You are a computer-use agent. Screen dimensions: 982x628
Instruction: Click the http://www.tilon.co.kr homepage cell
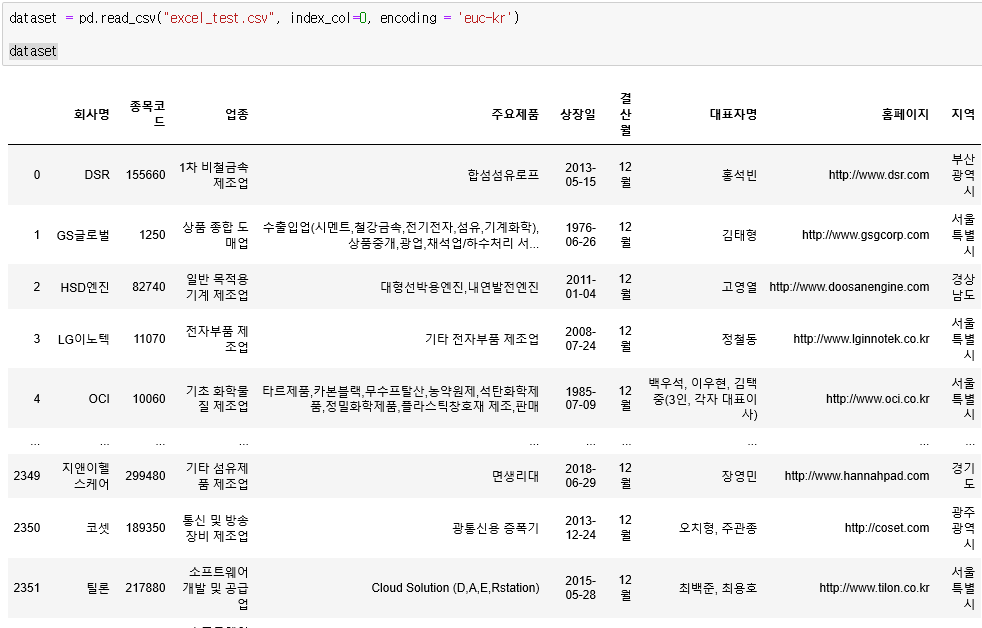coord(874,588)
